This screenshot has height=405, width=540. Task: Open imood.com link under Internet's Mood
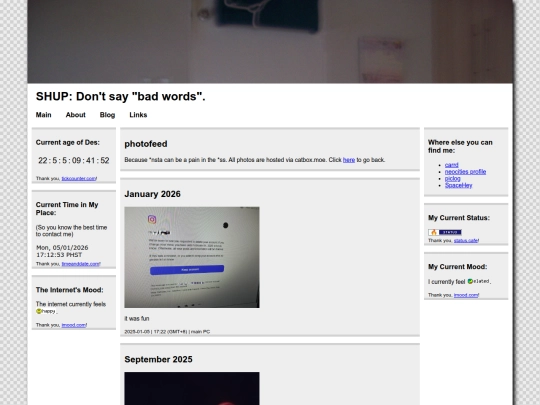coord(74,325)
